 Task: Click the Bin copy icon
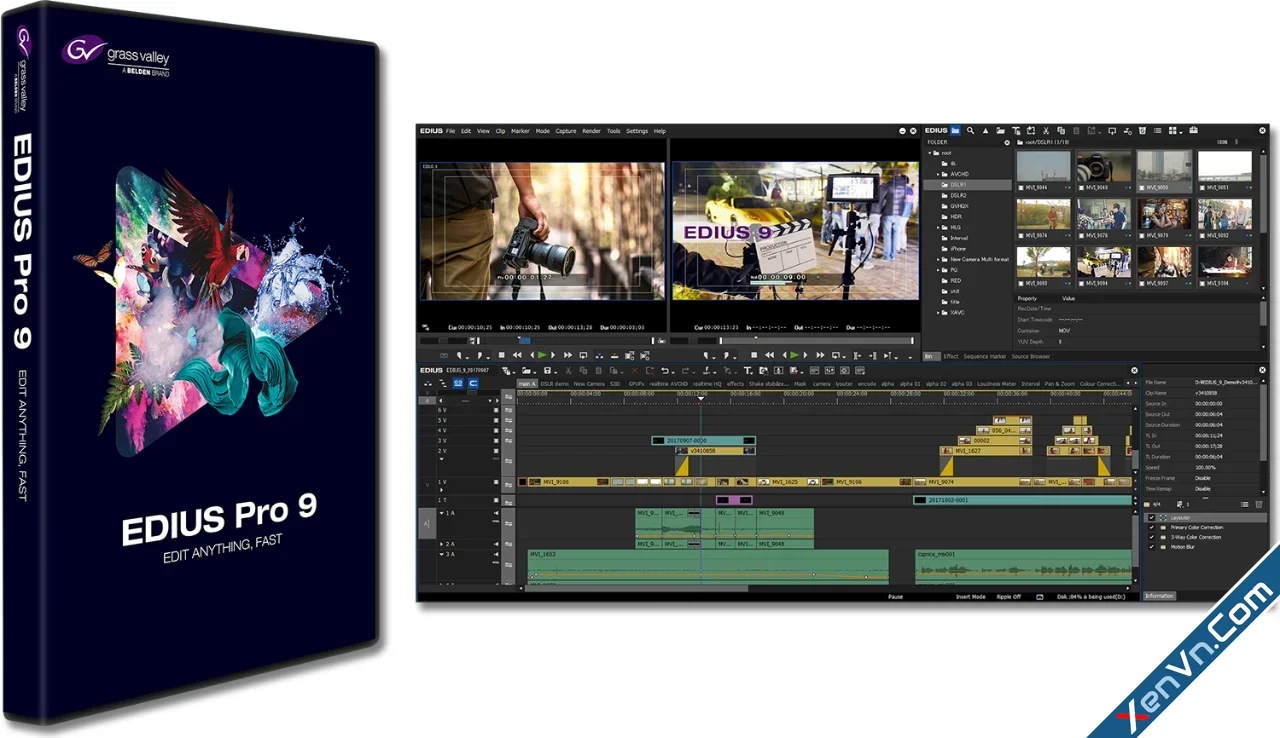point(1061,131)
